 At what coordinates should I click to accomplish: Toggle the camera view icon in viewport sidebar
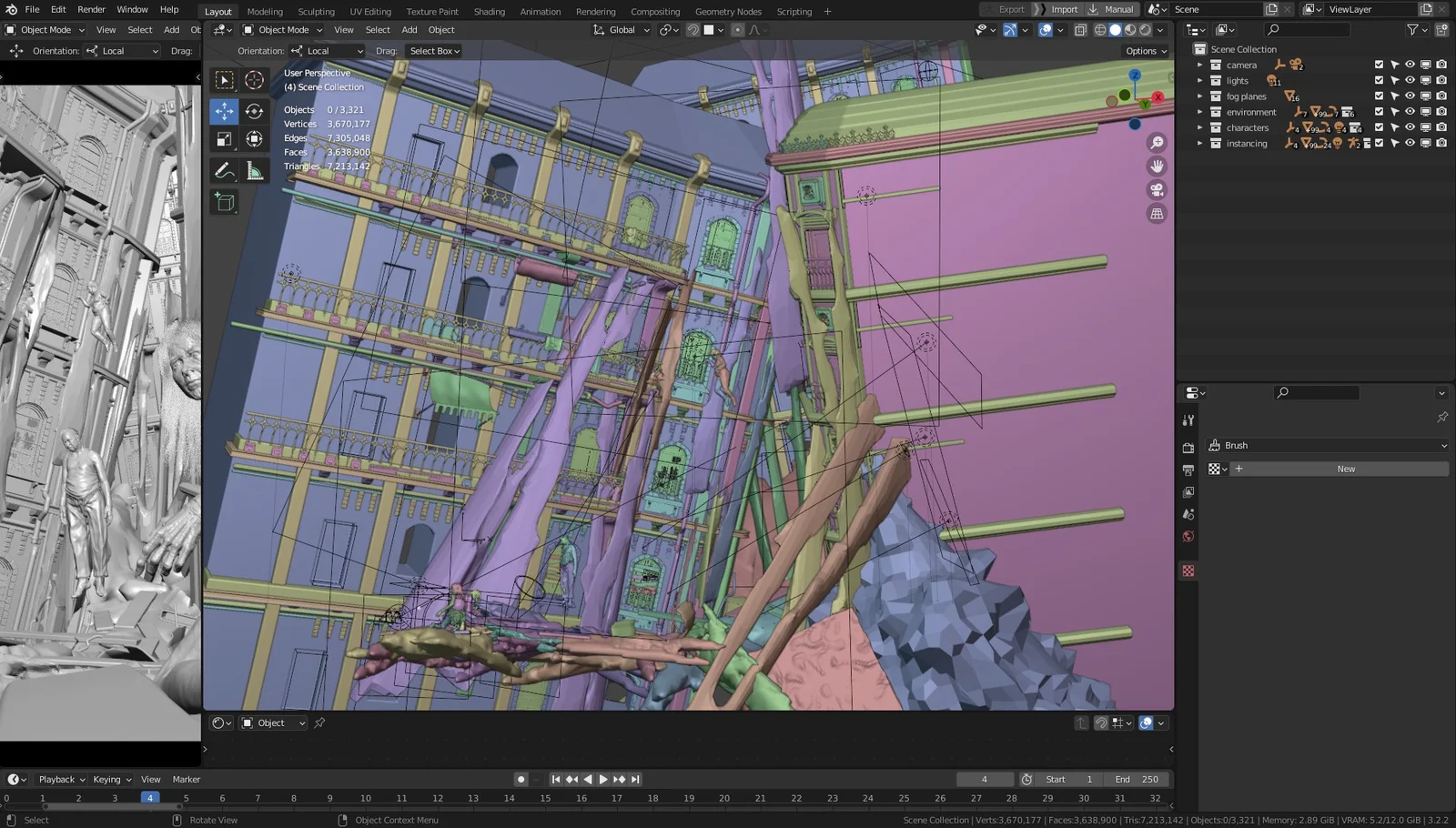(x=1156, y=189)
